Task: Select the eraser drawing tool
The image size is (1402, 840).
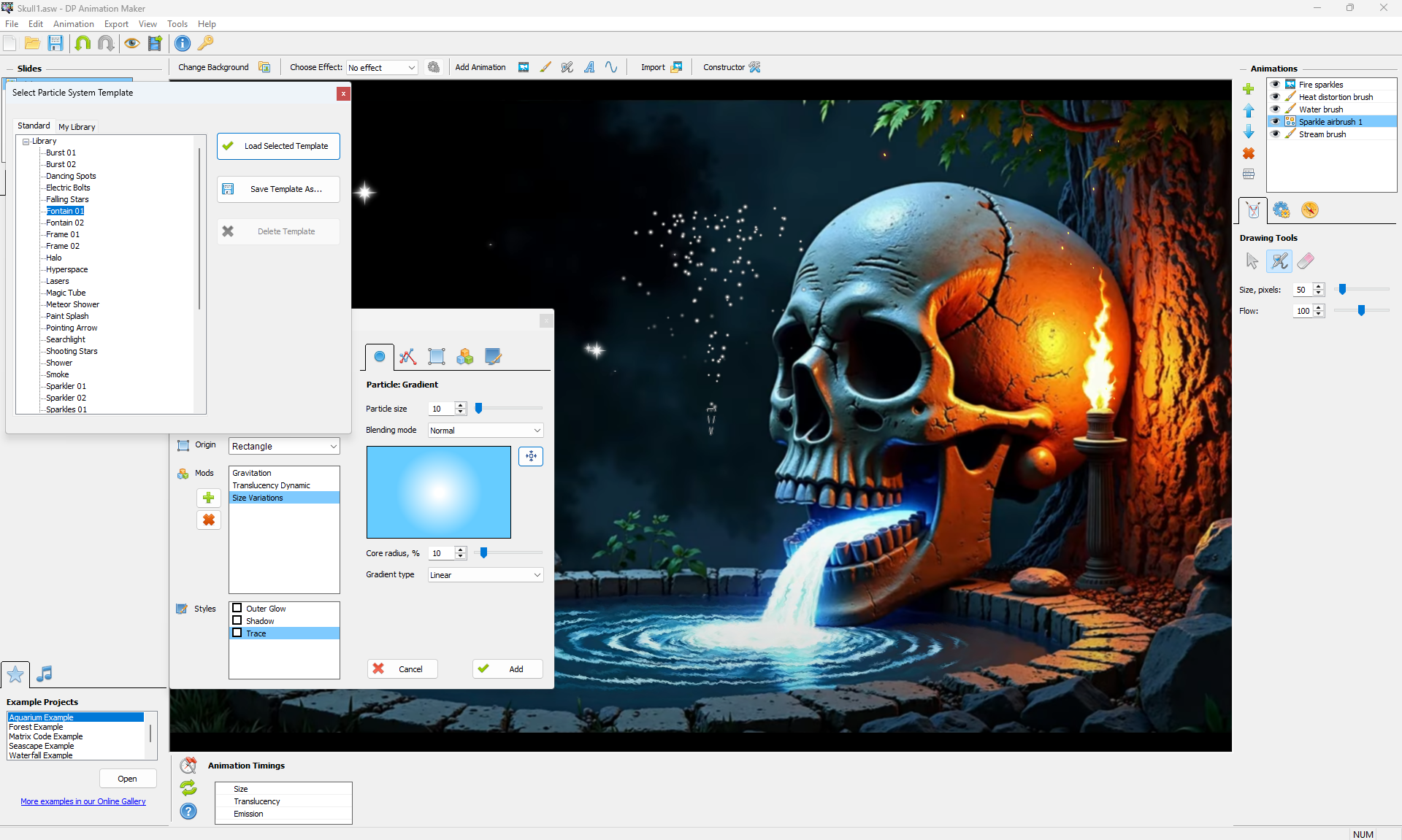Action: pyautogui.click(x=1306, y=261)
